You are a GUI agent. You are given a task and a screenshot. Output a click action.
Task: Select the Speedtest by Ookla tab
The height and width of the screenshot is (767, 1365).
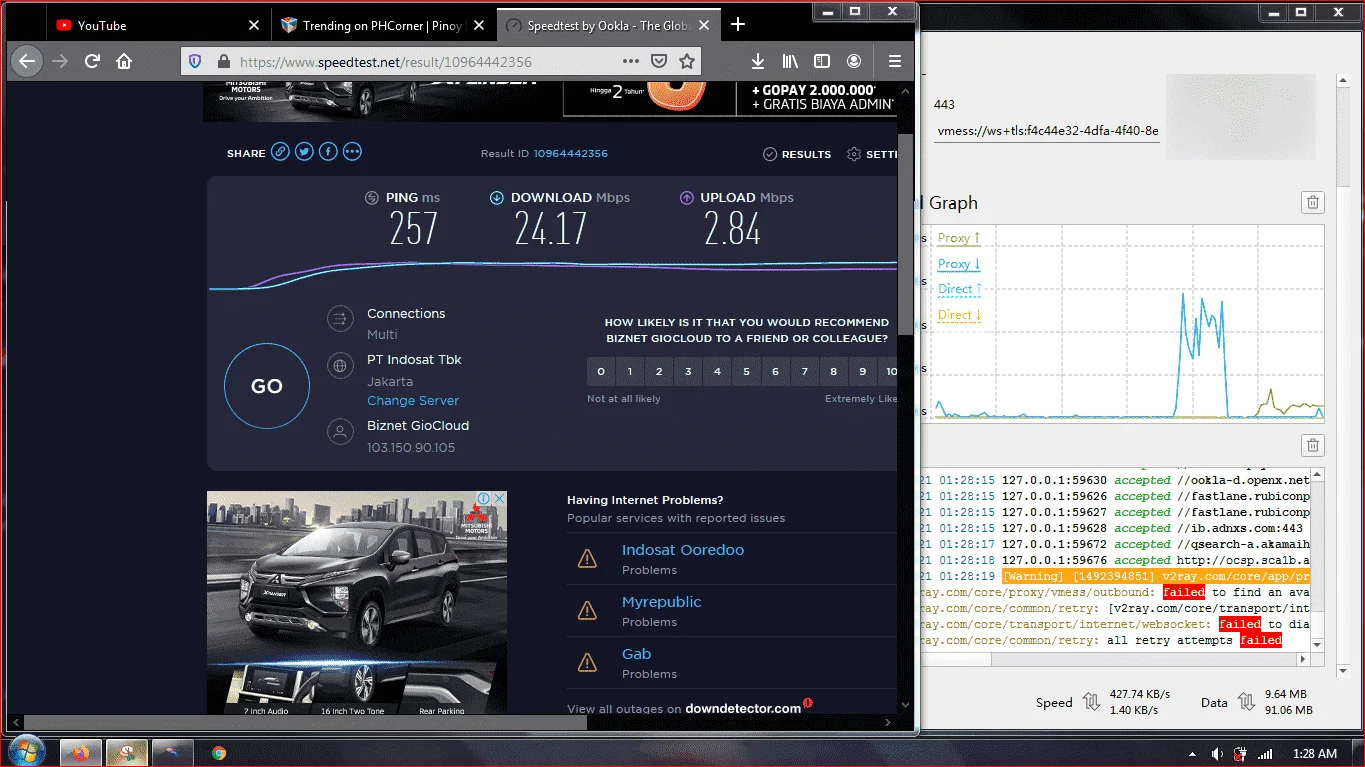[608, 25]
